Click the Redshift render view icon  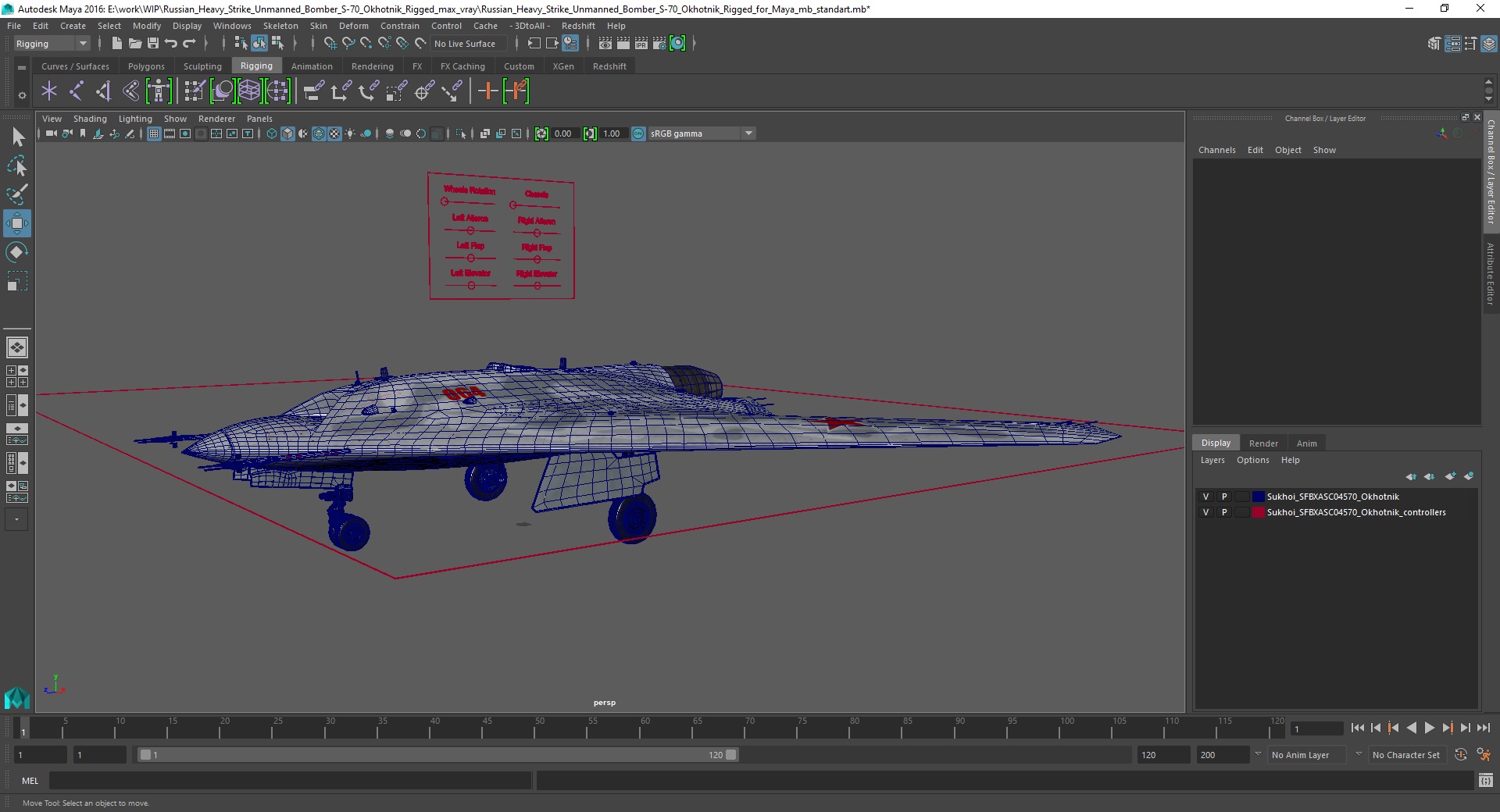(678, 44)
